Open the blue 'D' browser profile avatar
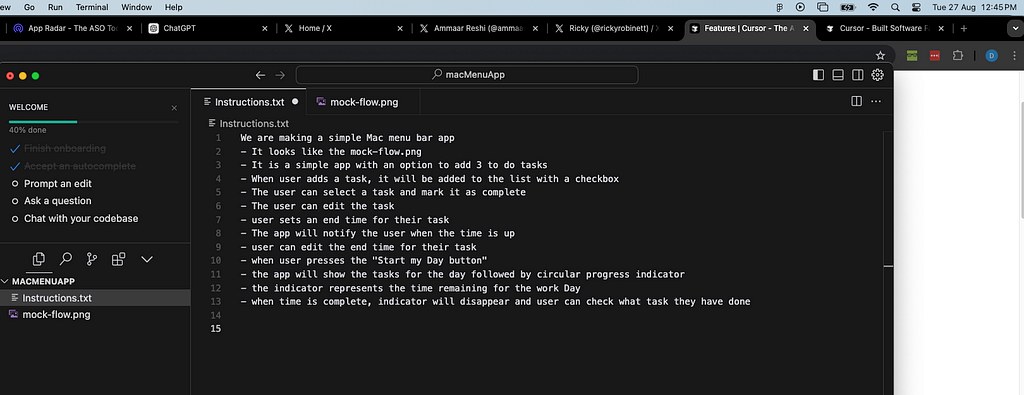 (x=991, y=55)
